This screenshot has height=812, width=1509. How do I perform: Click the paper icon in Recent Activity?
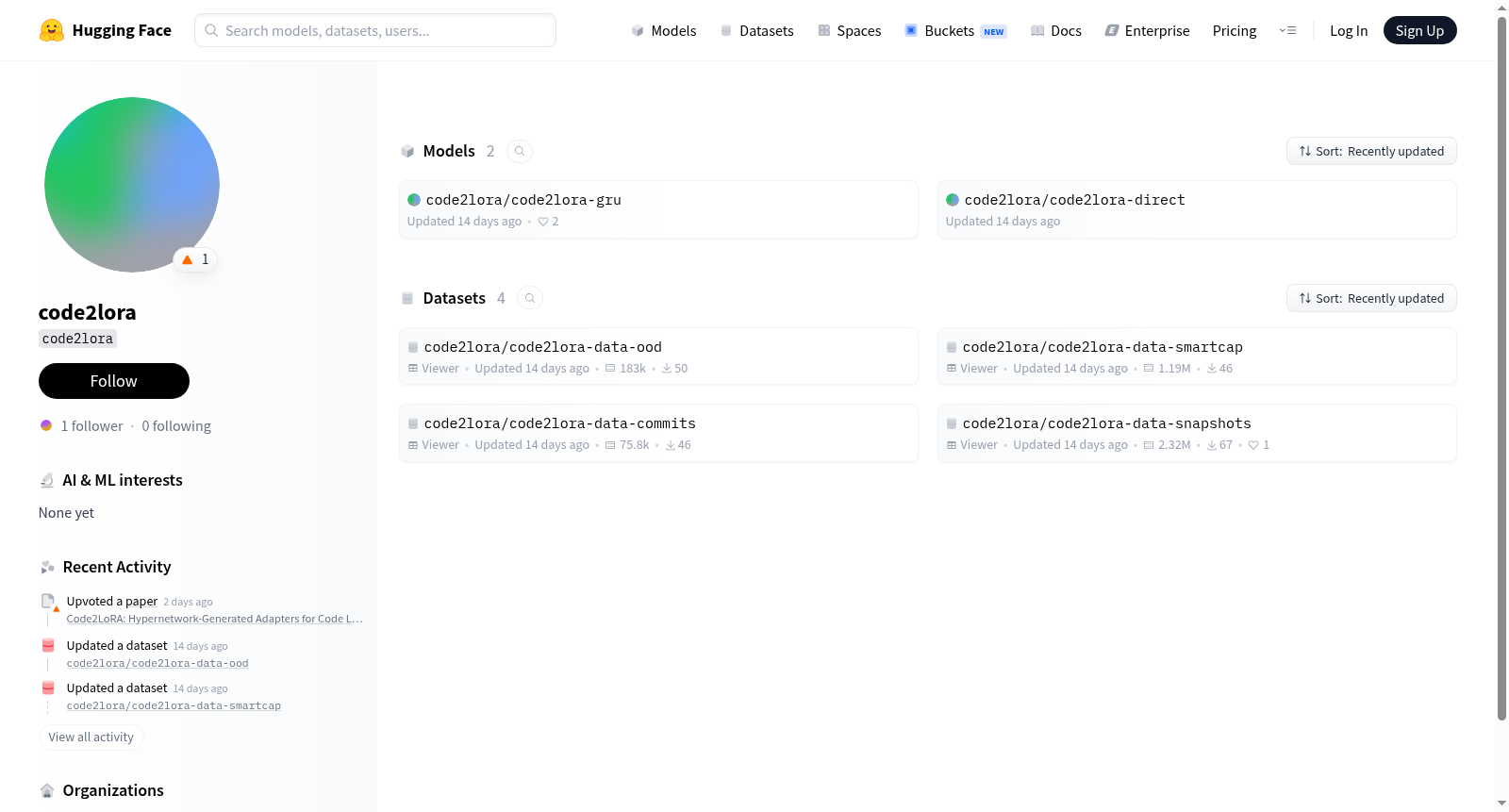[49, 602]
